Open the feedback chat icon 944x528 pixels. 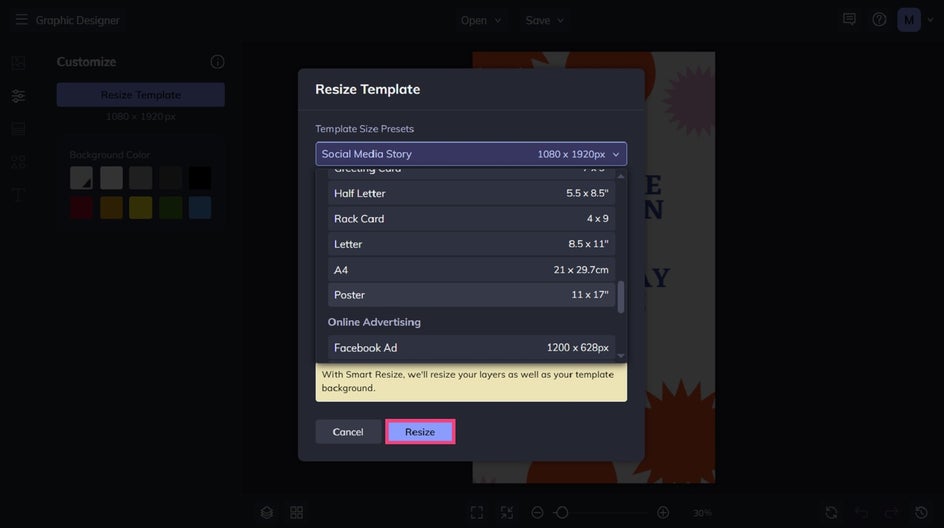pyautogui.click(x=849, y=19)
